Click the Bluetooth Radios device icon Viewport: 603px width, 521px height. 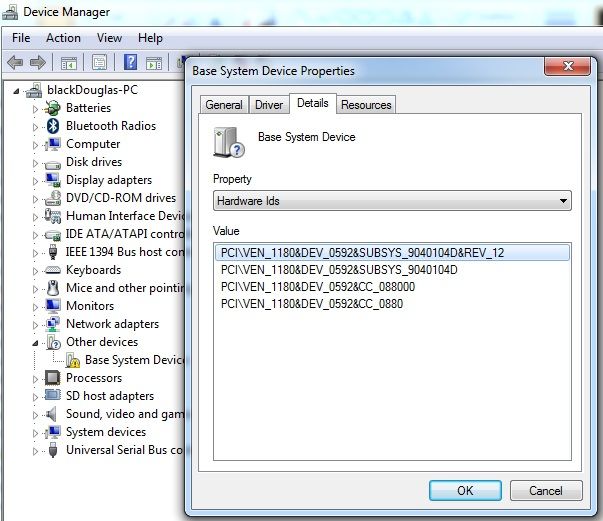(53, 126)
